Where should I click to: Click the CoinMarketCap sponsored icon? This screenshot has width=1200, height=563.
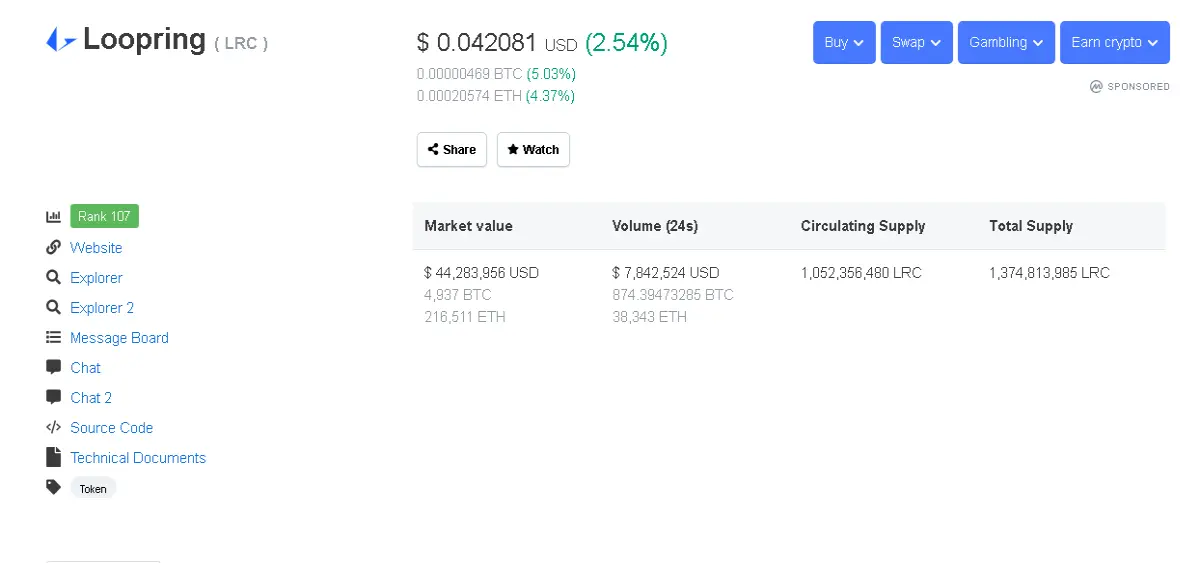(1096, 87)
